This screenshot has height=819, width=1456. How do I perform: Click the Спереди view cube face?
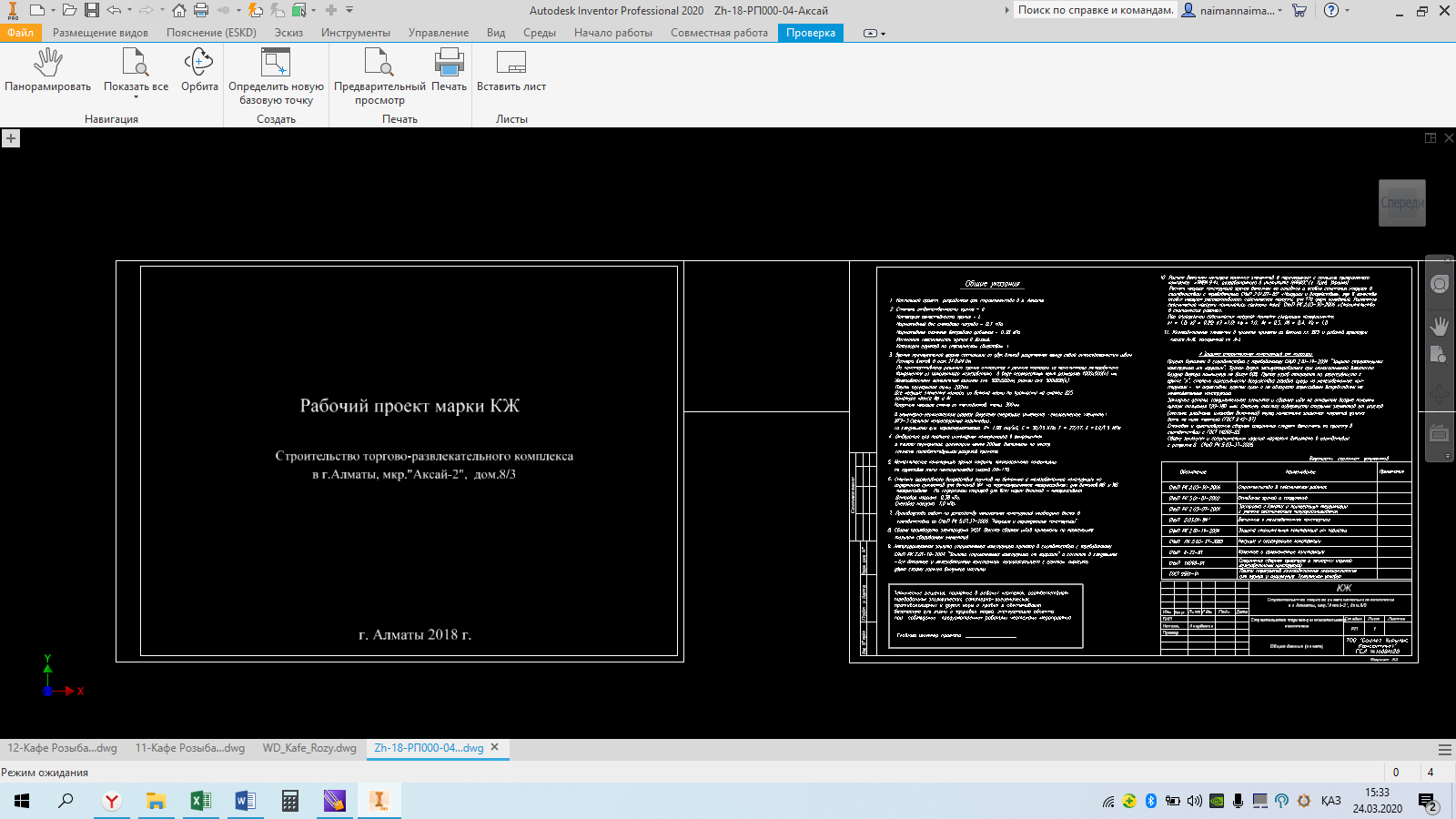click(1401, 202)
